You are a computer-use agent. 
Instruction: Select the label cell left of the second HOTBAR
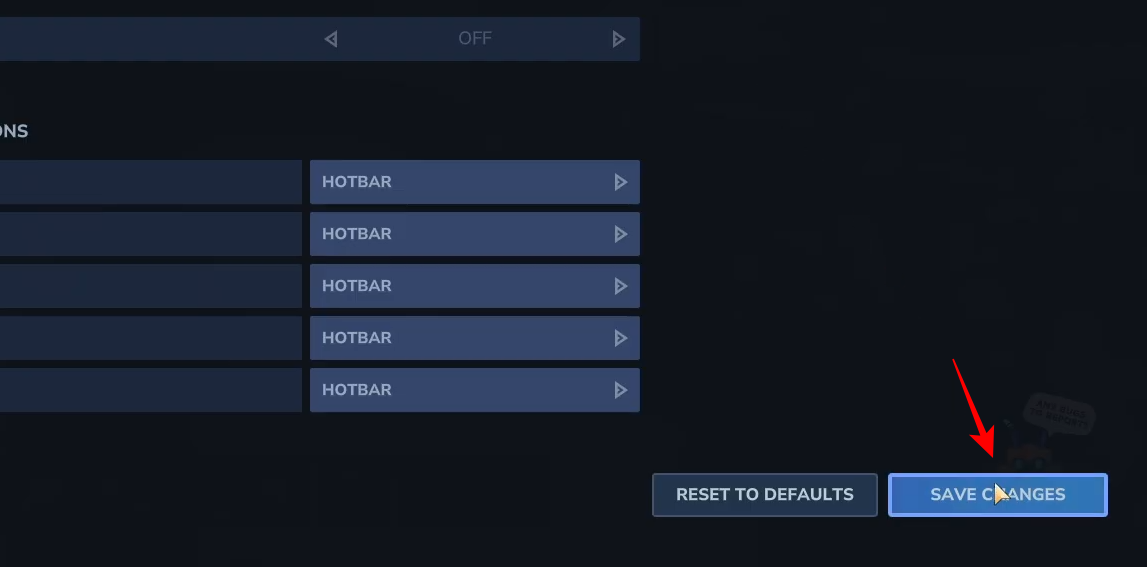pyautogui.click(x=150, y=234)
